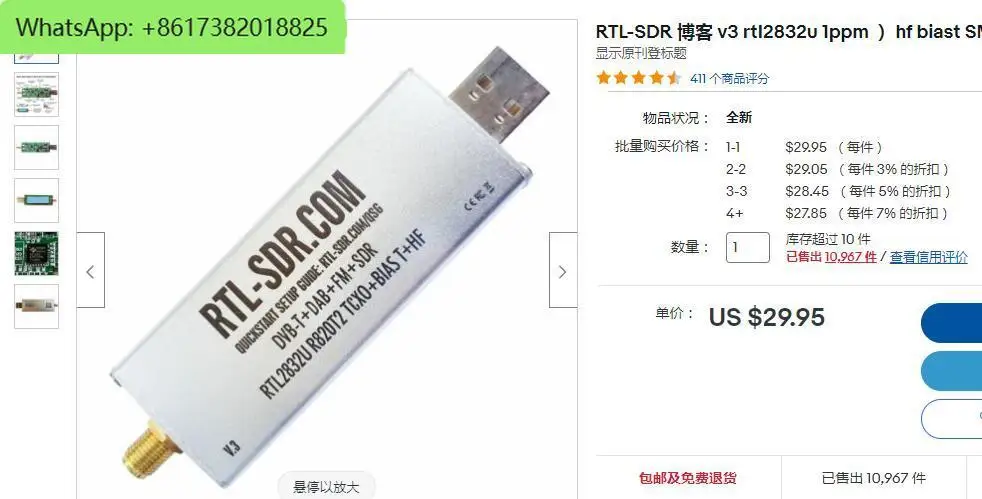Screen dimensions: 982x499
Task: Show the previous product image with left arrow
Action: click(91, 270)
